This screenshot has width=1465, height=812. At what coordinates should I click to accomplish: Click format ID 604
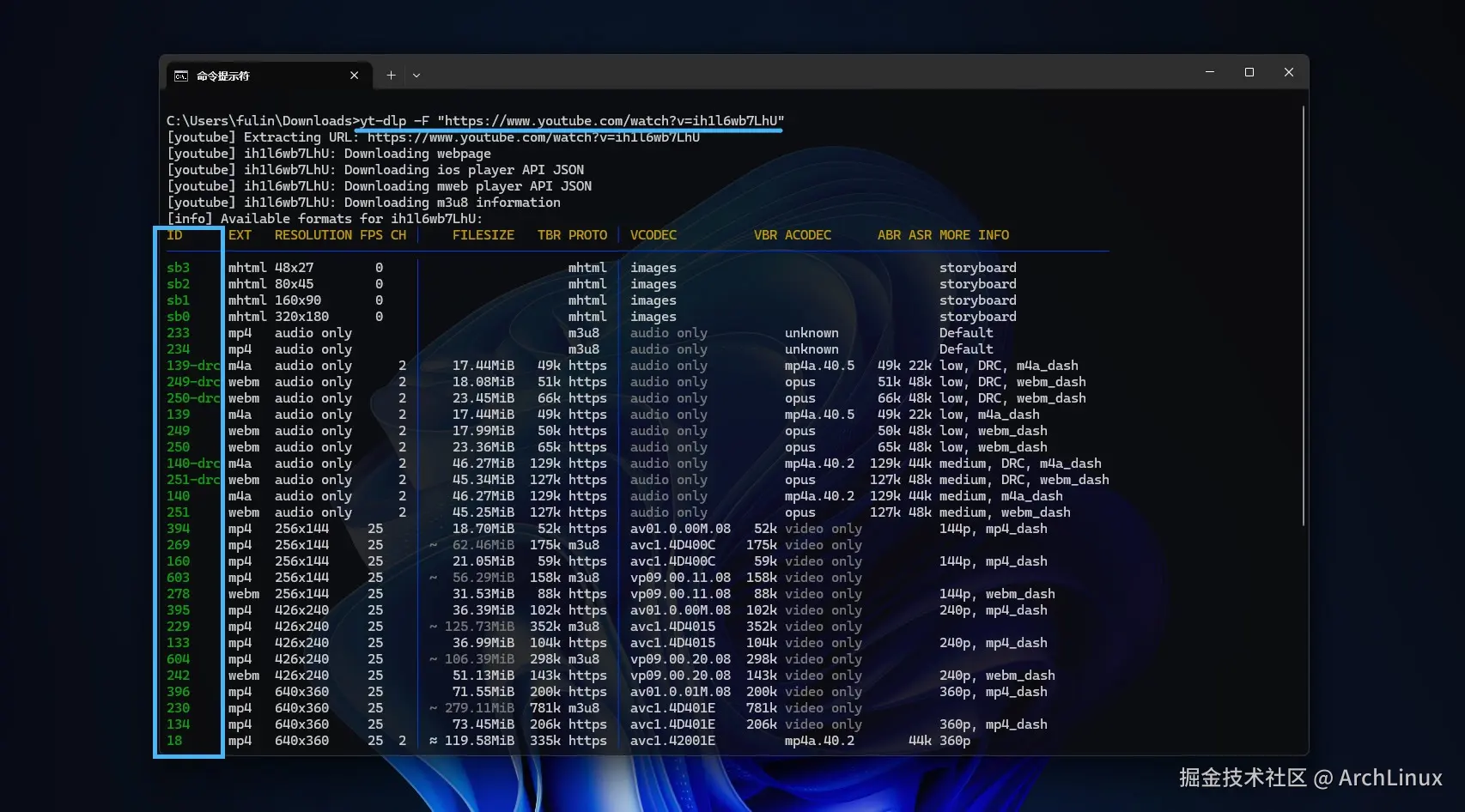point(178,659)
